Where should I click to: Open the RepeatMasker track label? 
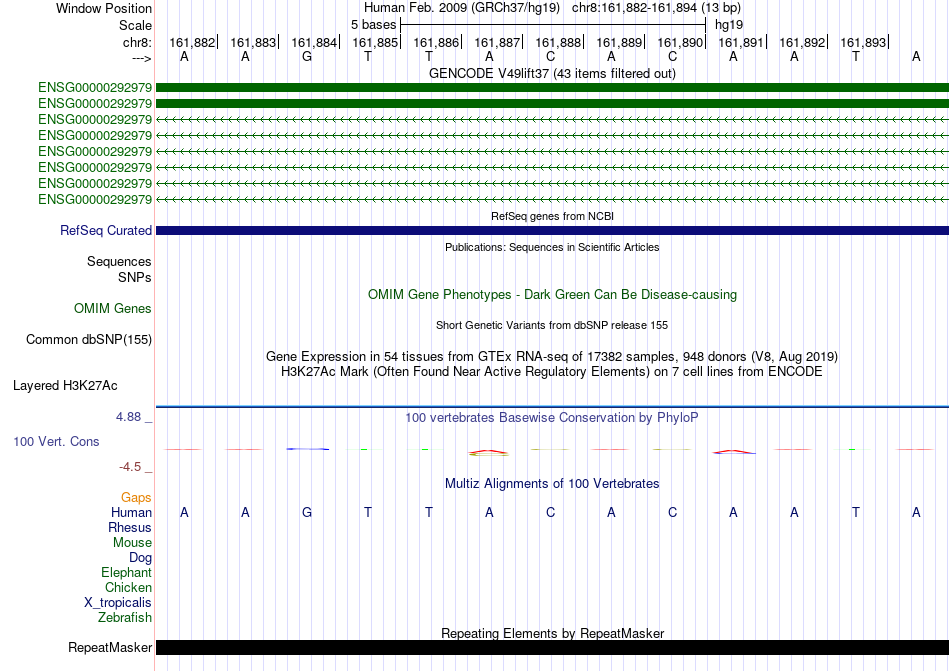click(x=110, y=648)
